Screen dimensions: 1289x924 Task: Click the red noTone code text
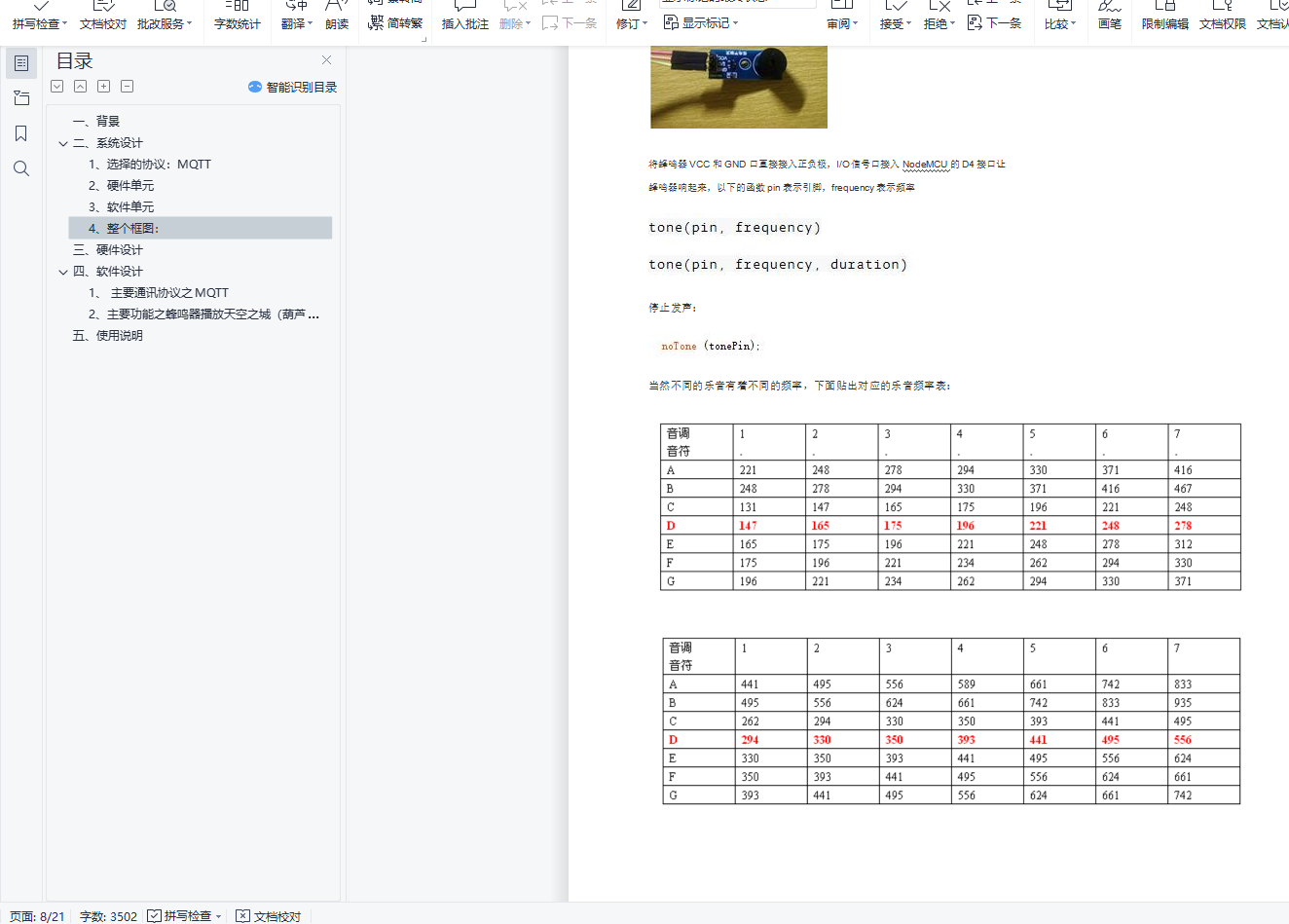pyautogui.click(x=679, y=347)
